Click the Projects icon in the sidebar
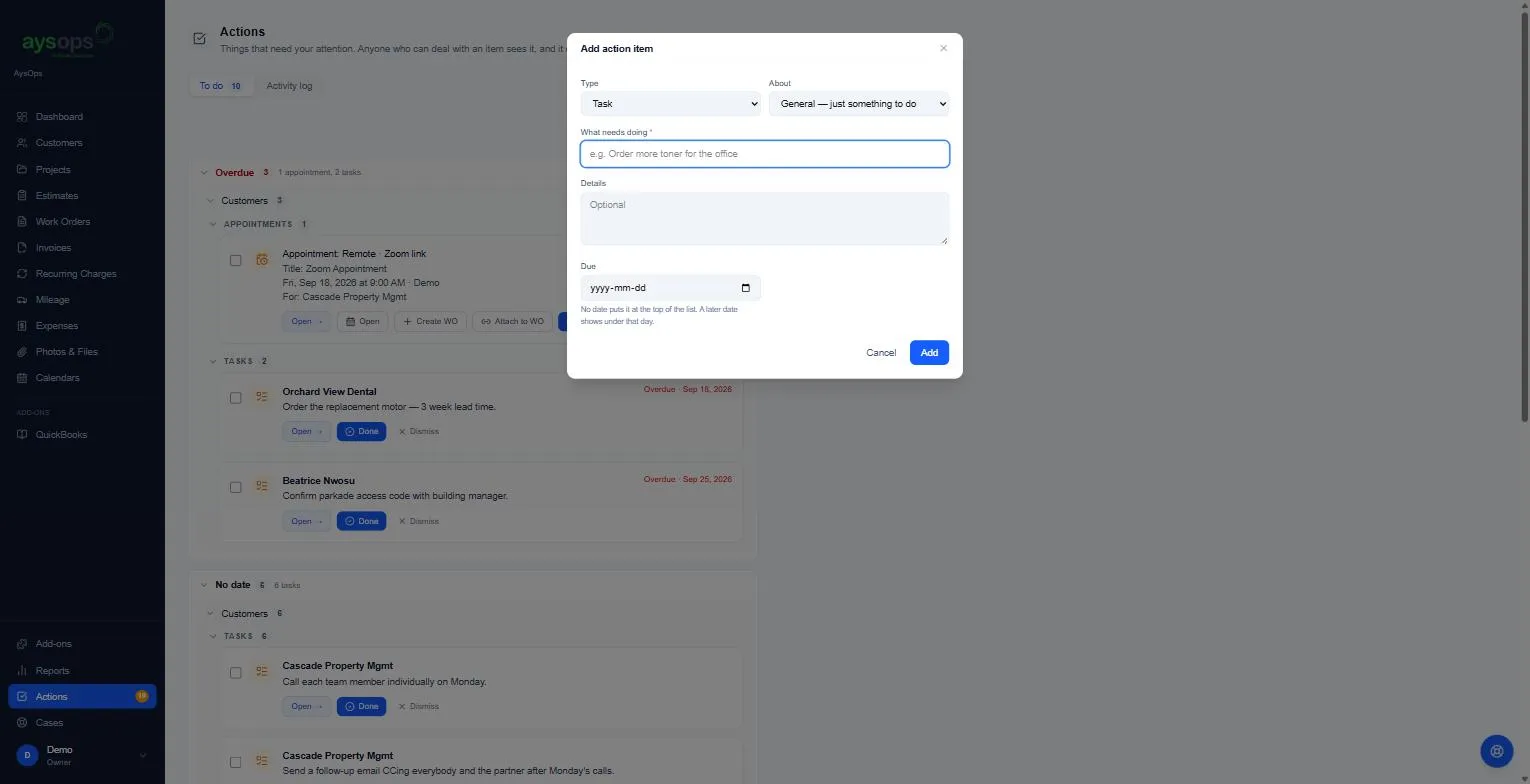 point(22,170)
